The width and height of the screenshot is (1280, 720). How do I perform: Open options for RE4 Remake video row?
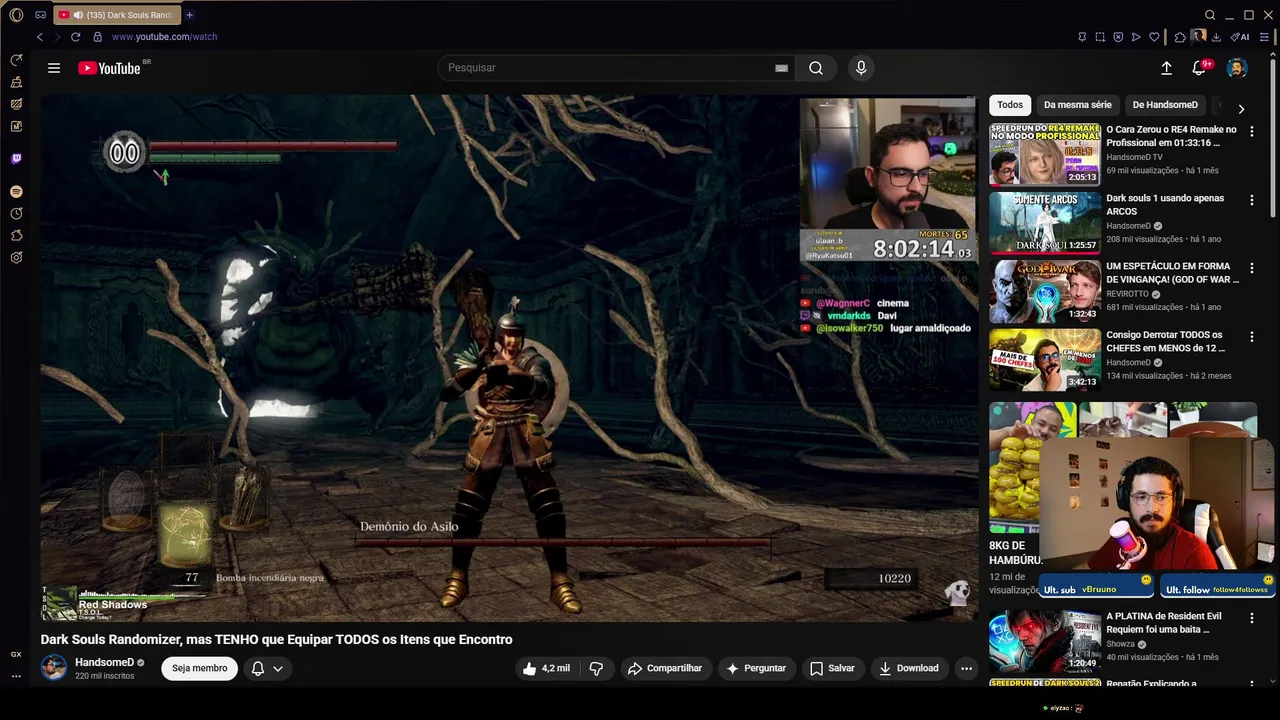(1251, 132)
